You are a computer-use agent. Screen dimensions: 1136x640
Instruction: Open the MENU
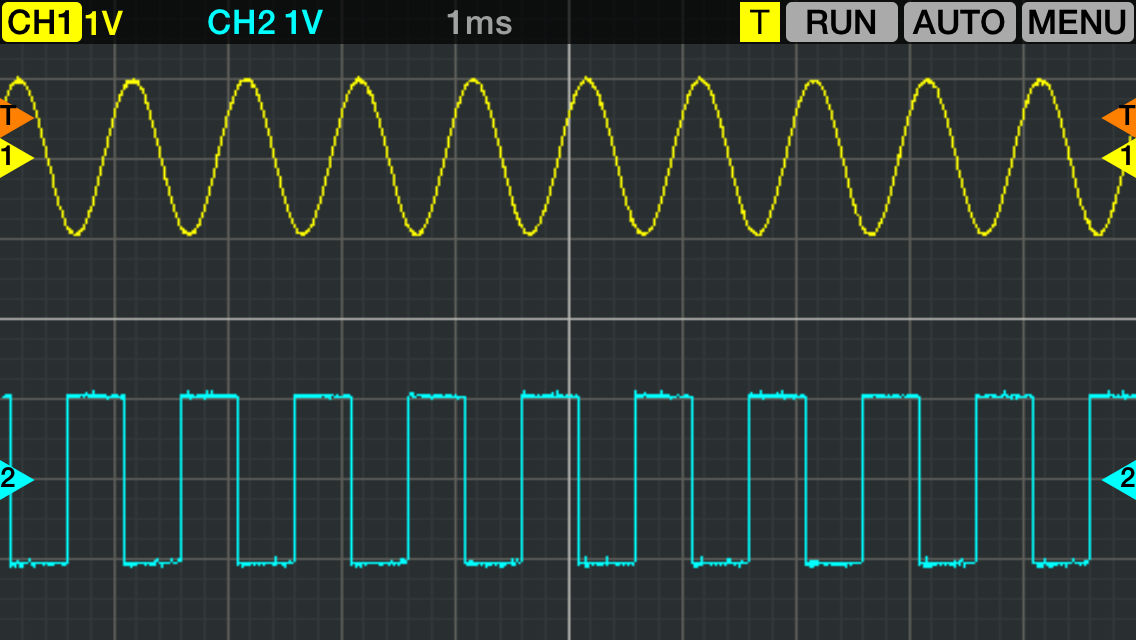(1077, 22)
